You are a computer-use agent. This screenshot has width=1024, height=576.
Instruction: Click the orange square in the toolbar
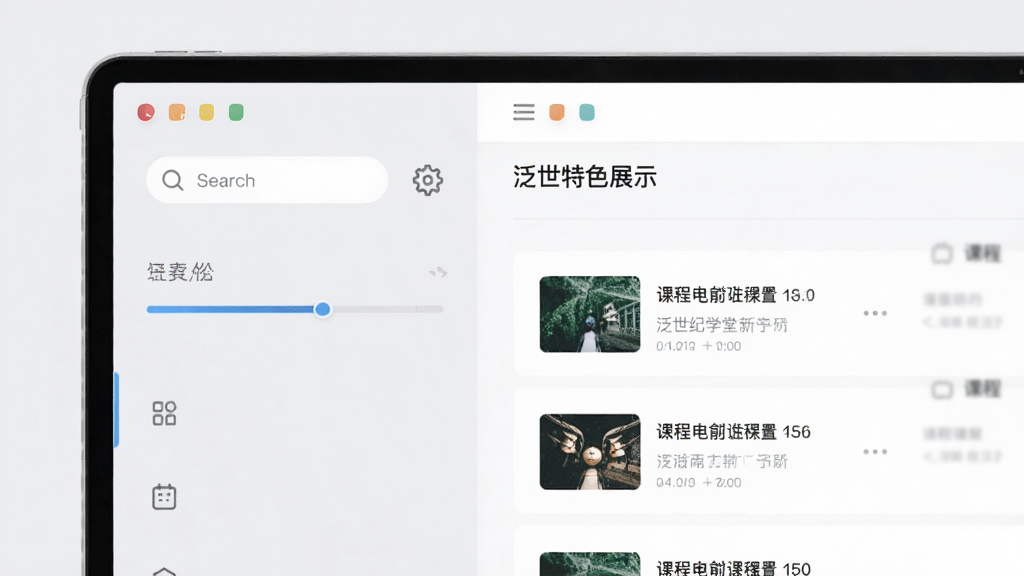coord(556,112)
